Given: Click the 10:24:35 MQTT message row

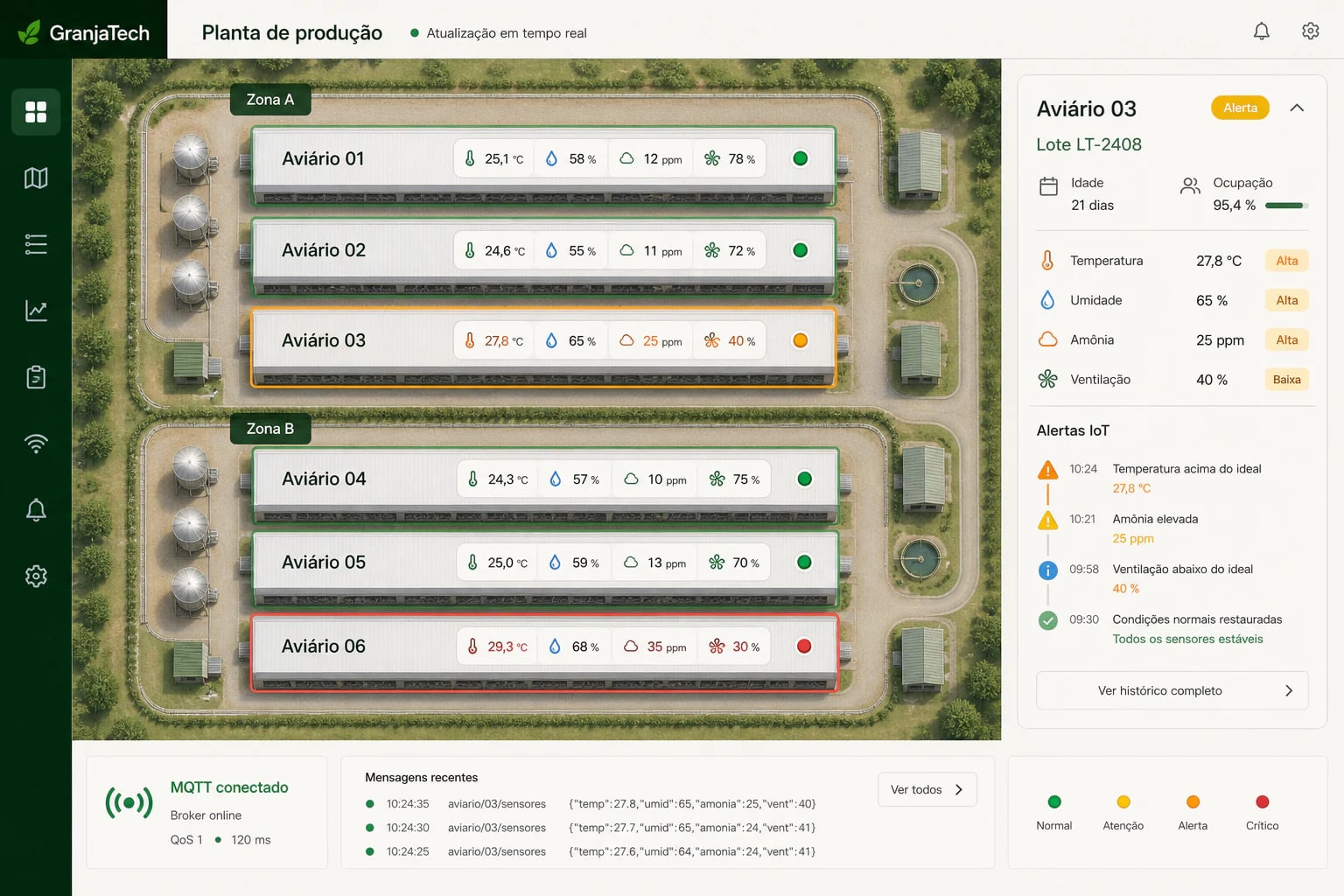Looking at the screenshot, I should pyautogui.click(x=591, y=803).
